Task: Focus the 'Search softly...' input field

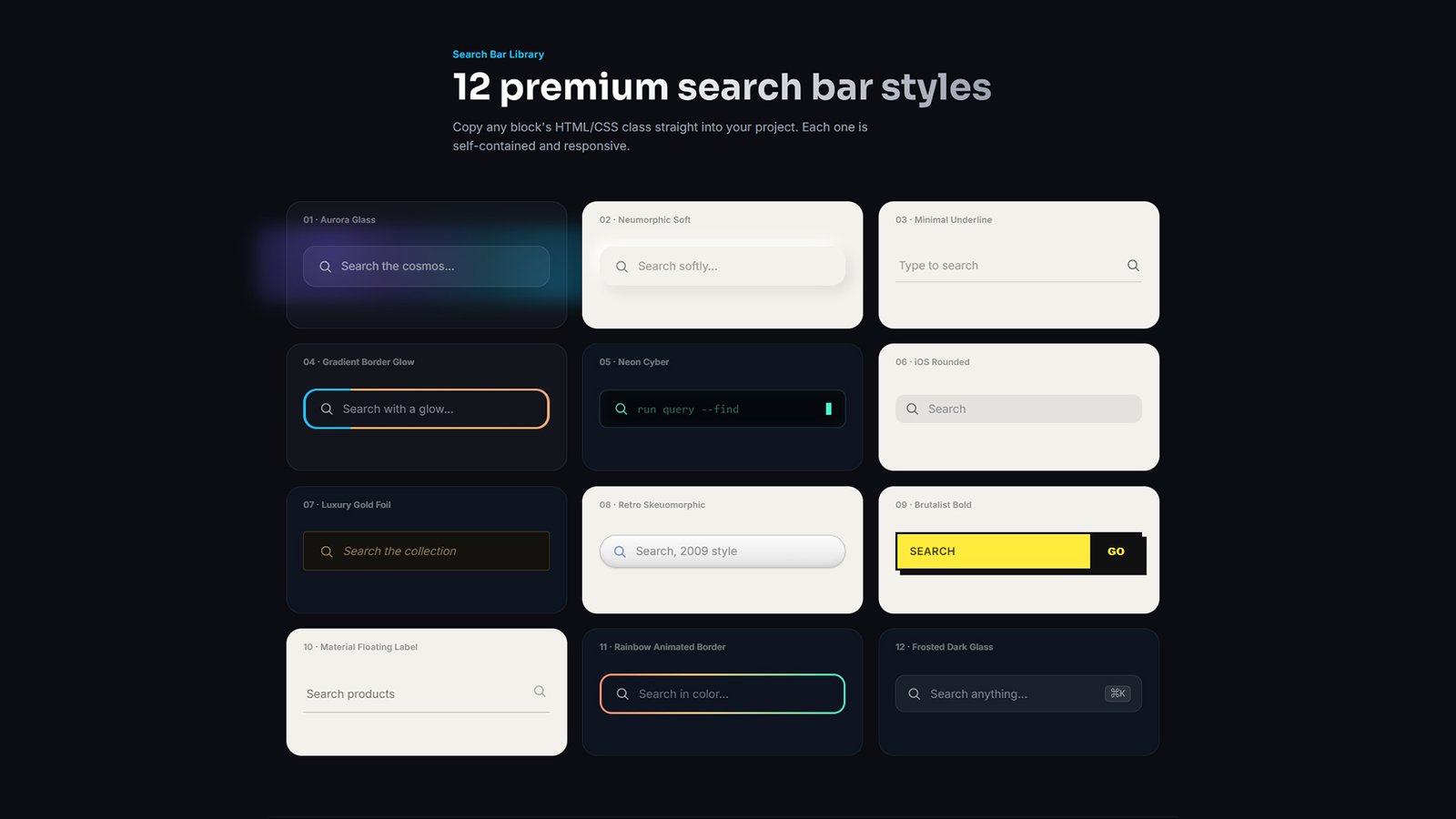Action: (723, 267)
